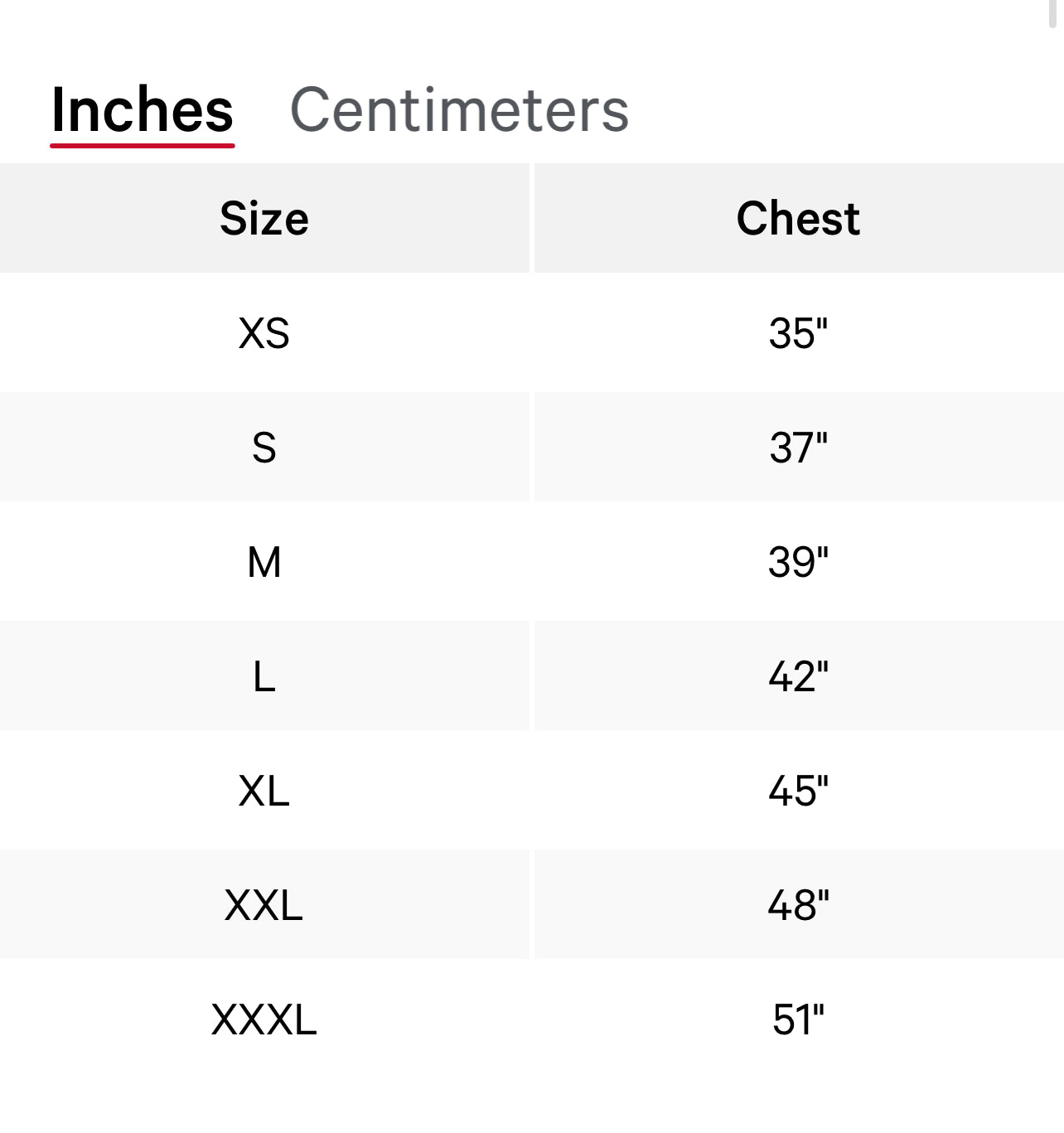Image resolution: width=1064 pixels, height=1133 pixels.
Task: Click the 51" chest measurement
Action: pos(798,1019)
